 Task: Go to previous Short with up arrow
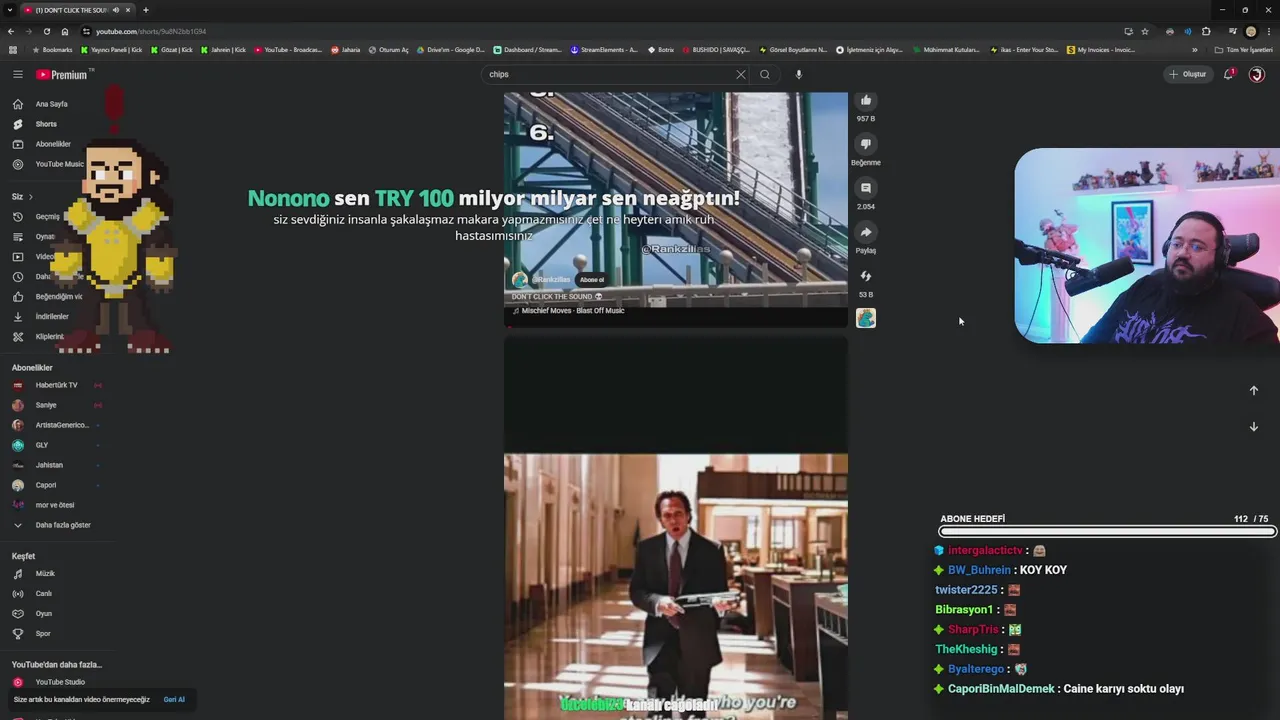pos(1254,391)
